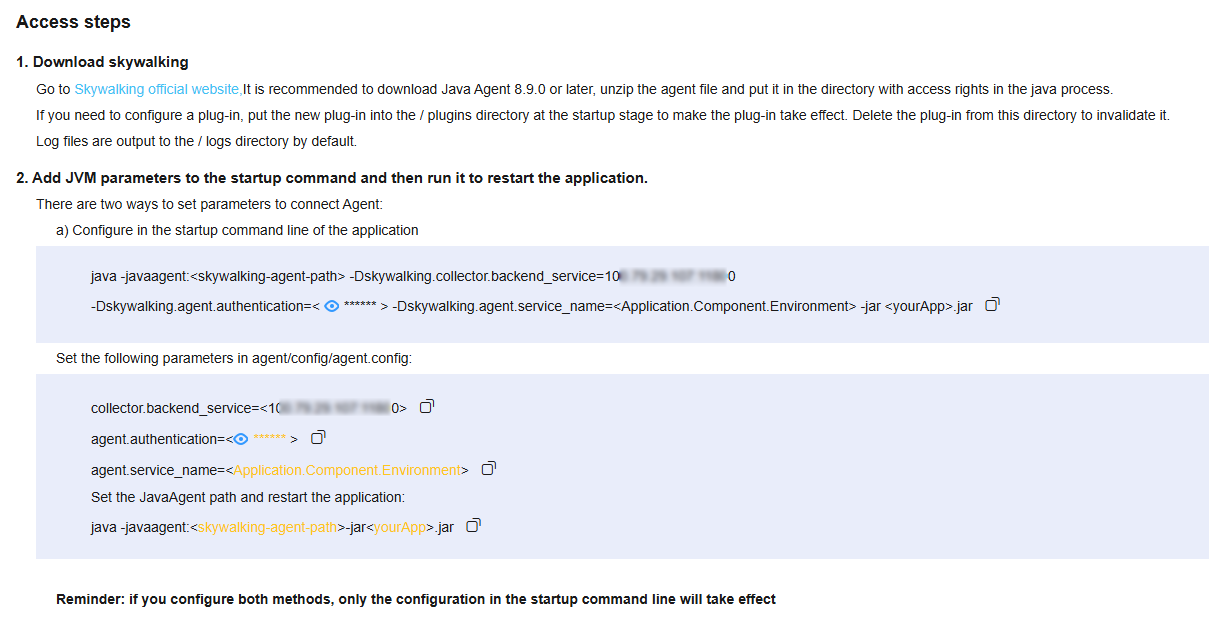
Task: Copy the agent.authentication config line
Action: (319, 438)
